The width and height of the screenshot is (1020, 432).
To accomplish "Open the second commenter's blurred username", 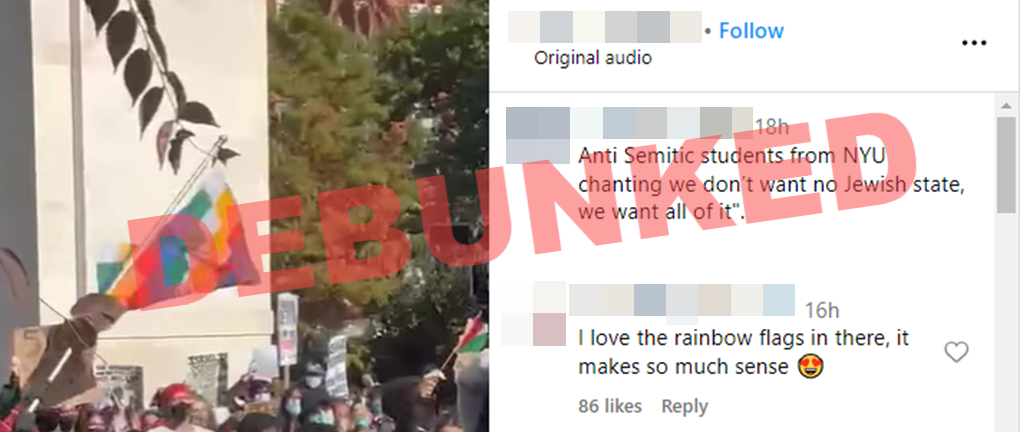I will 682,300.
